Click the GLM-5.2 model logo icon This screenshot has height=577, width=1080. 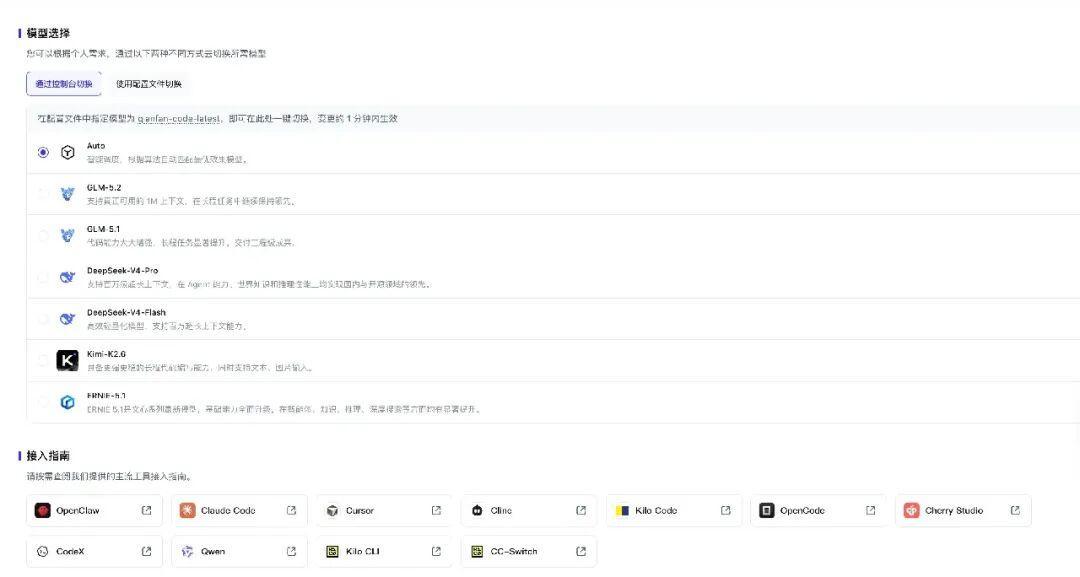(x=68, y=194)
